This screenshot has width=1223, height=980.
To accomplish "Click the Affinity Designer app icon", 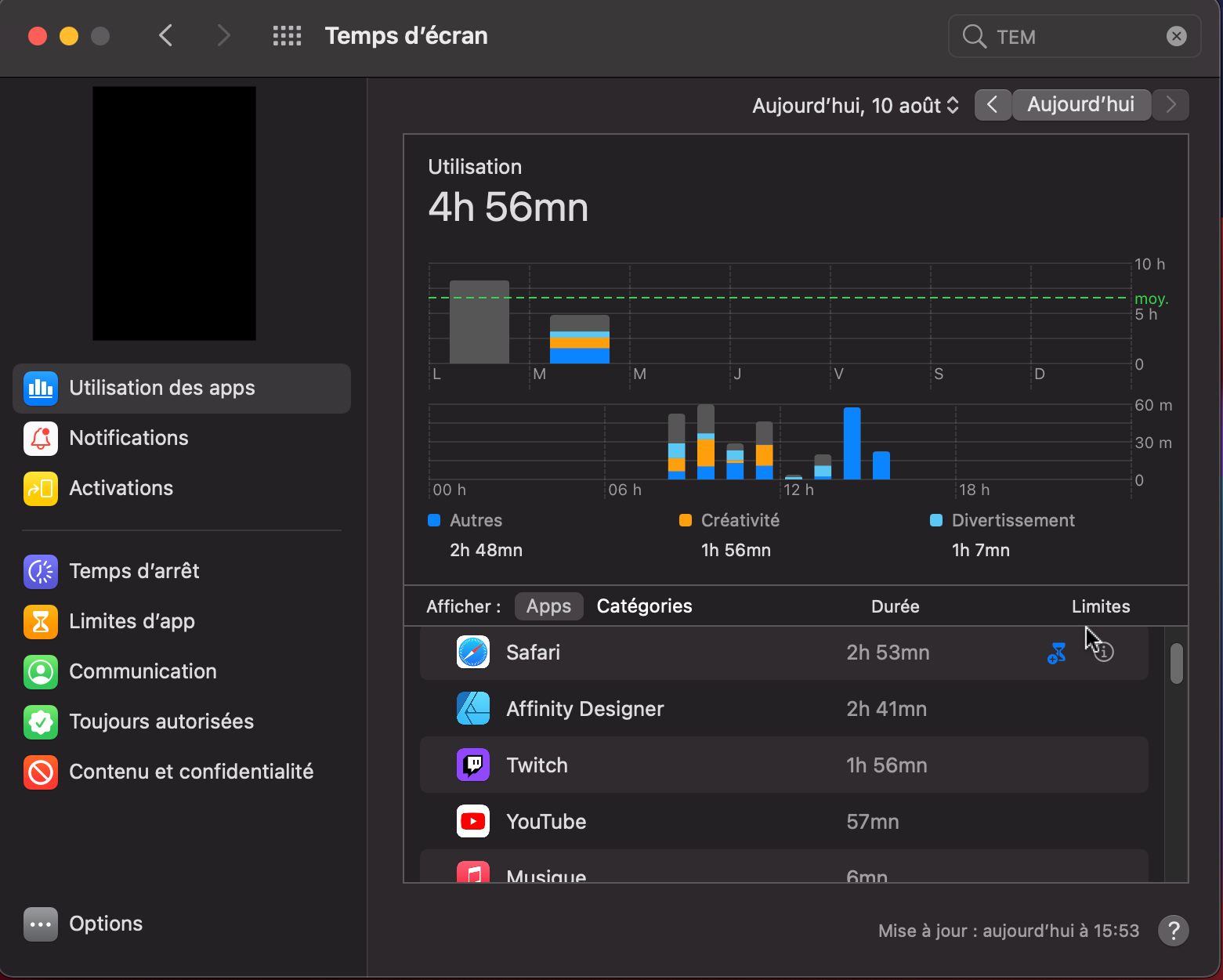I will pos(473,709).
